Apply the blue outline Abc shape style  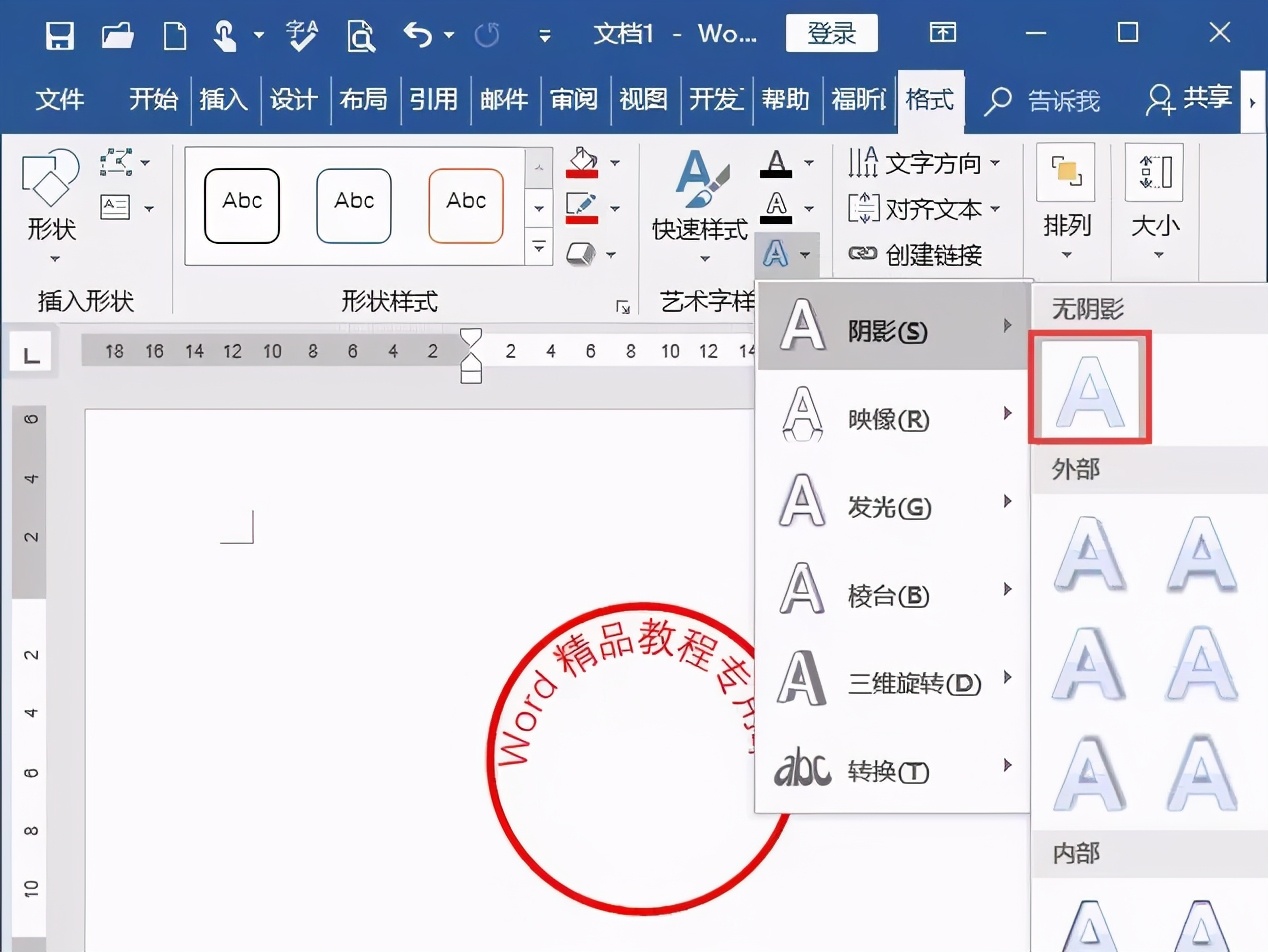click(x=354, y=206)
